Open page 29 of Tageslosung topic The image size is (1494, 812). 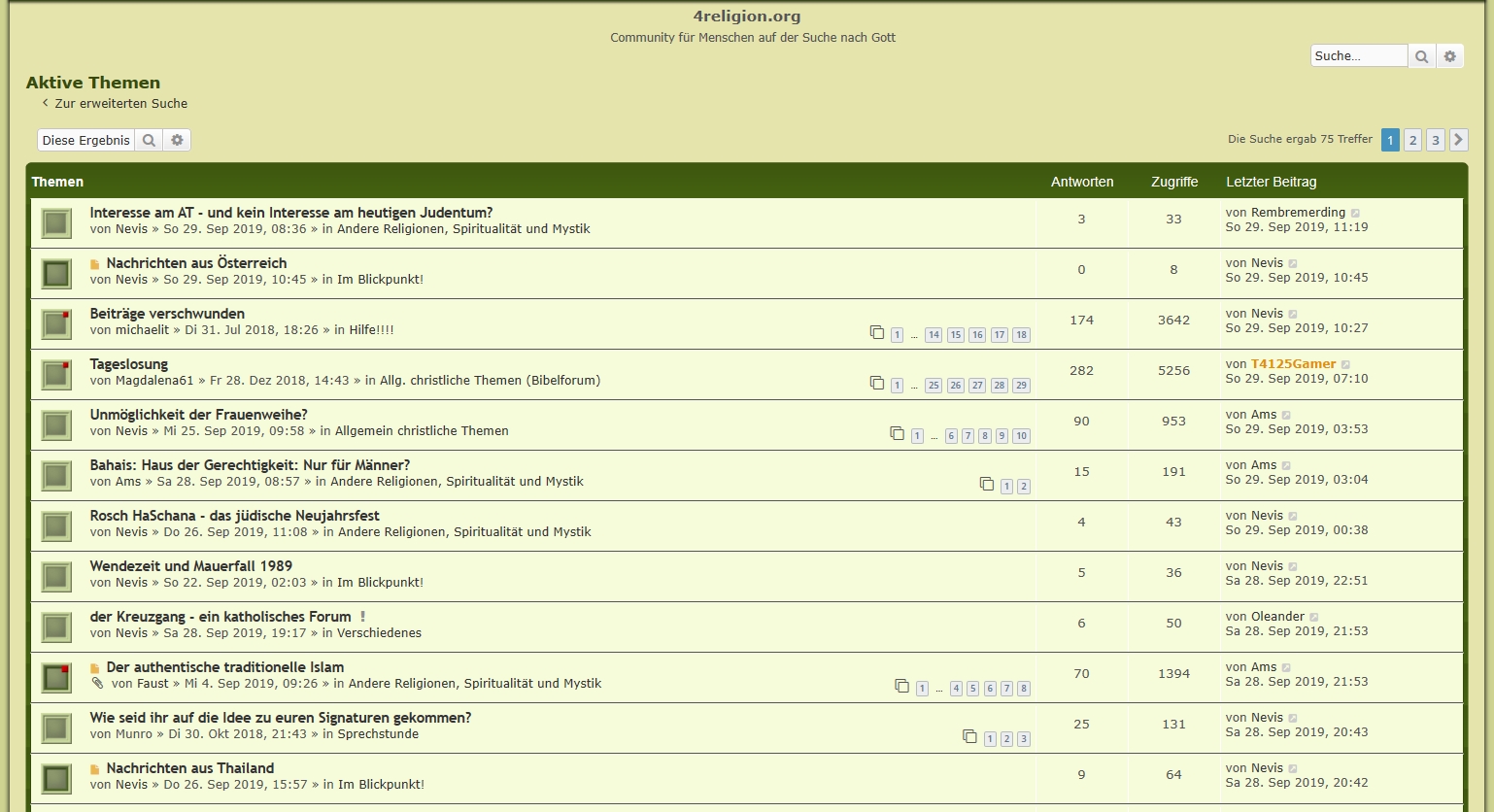coord(1021,386)
